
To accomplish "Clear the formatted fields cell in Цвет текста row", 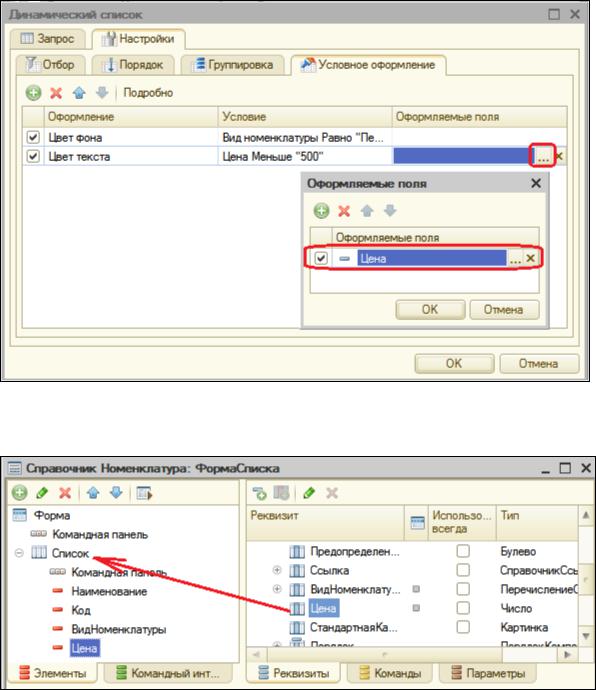I will 559,156.
